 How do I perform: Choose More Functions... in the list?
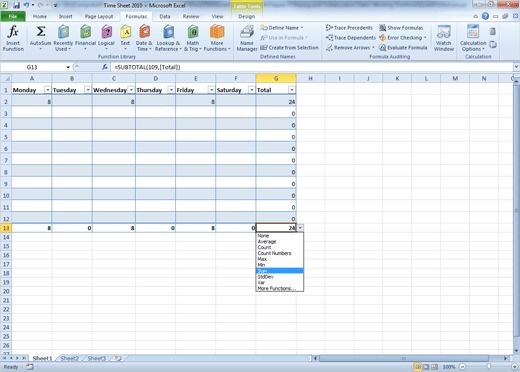279,288
